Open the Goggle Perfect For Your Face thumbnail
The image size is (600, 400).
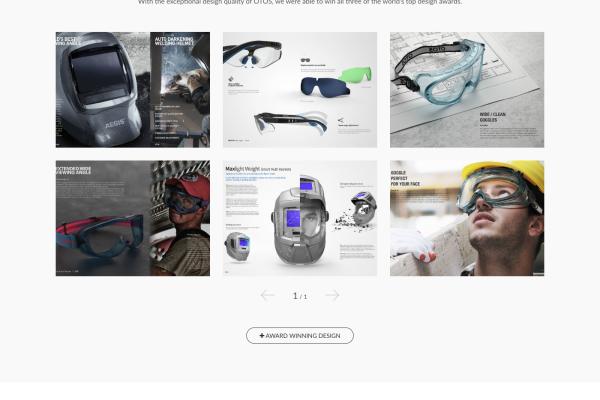tap(467, 218)
